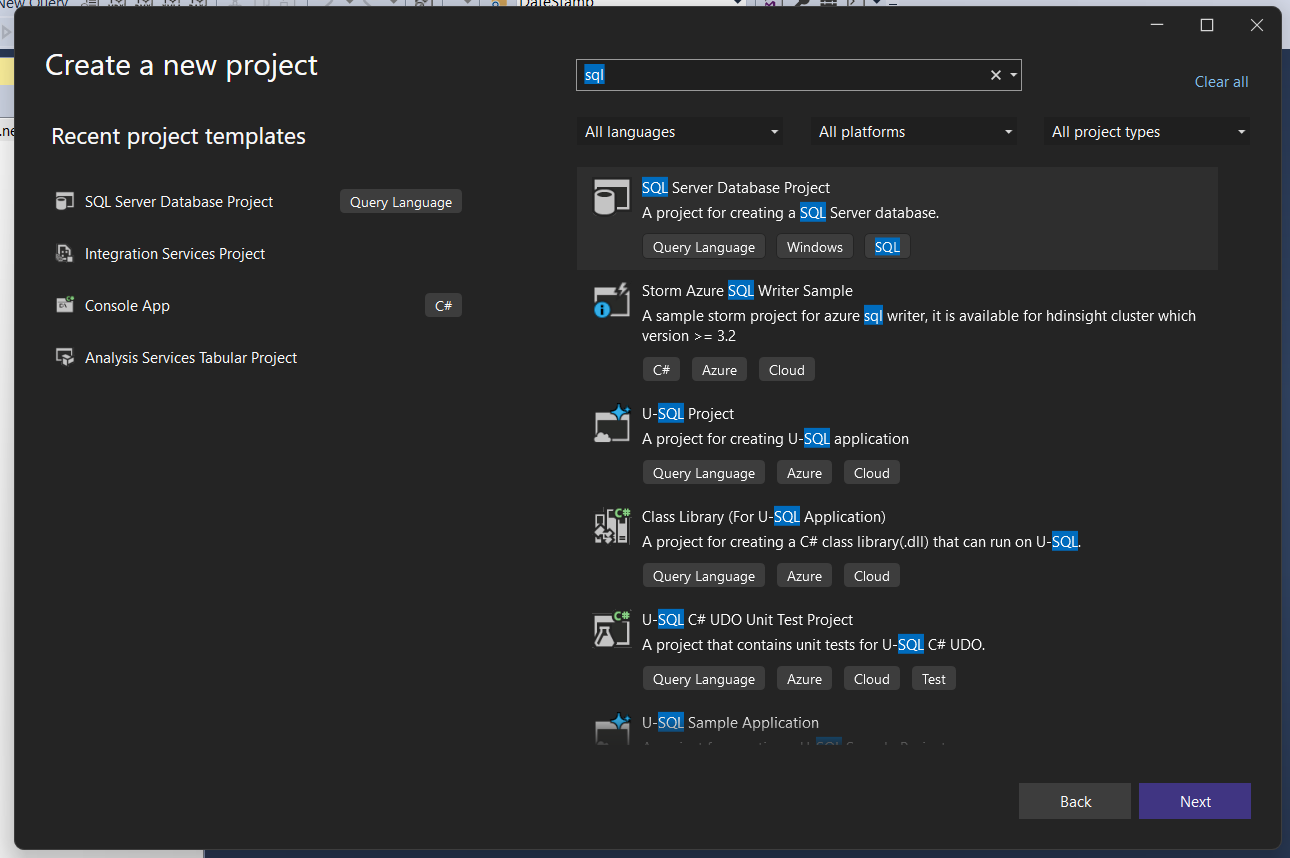Click the description starting 'A sample storm project for azure'

[x=919, y=326]
